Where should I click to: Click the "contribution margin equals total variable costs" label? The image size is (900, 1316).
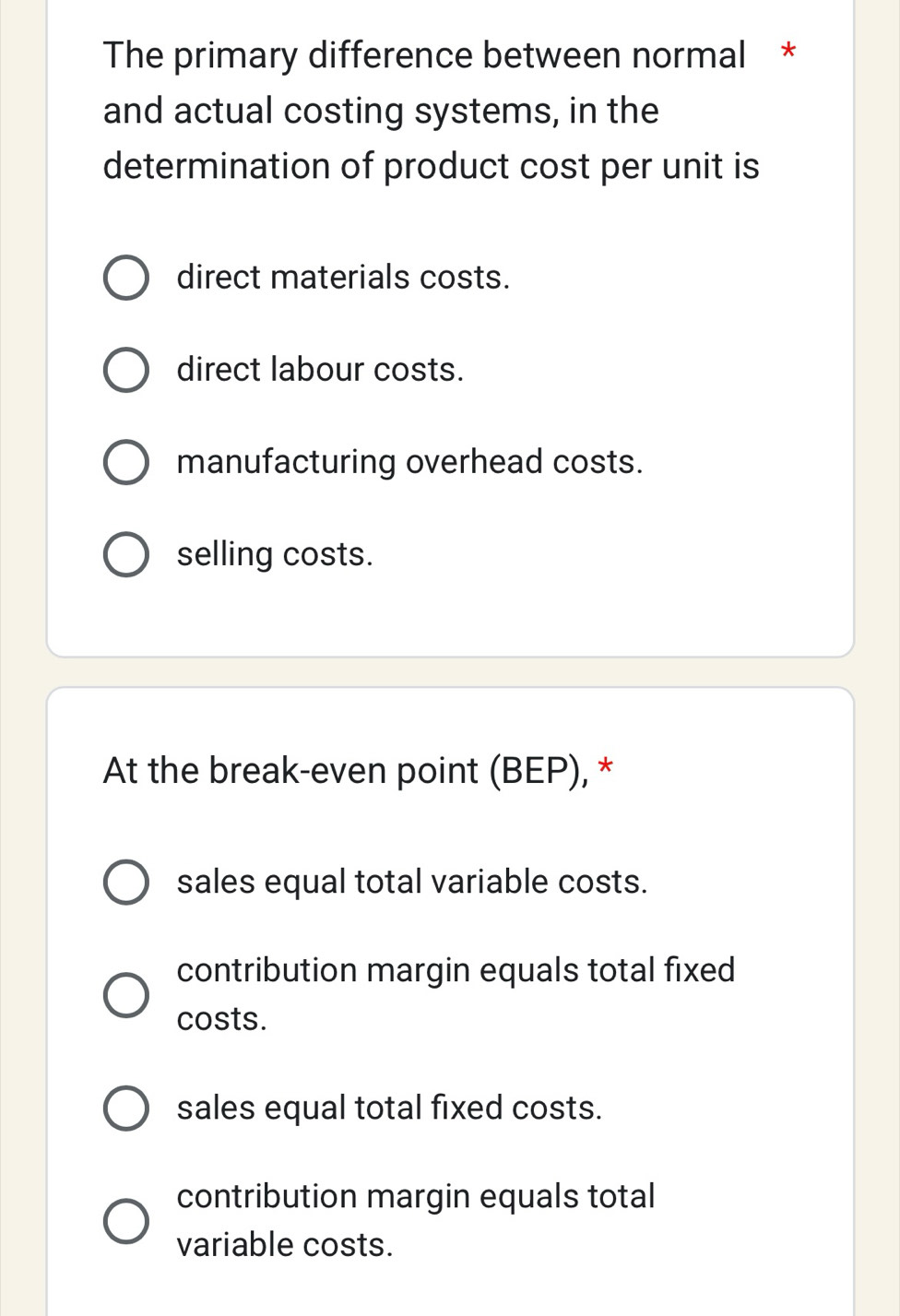pos(416,1220)
